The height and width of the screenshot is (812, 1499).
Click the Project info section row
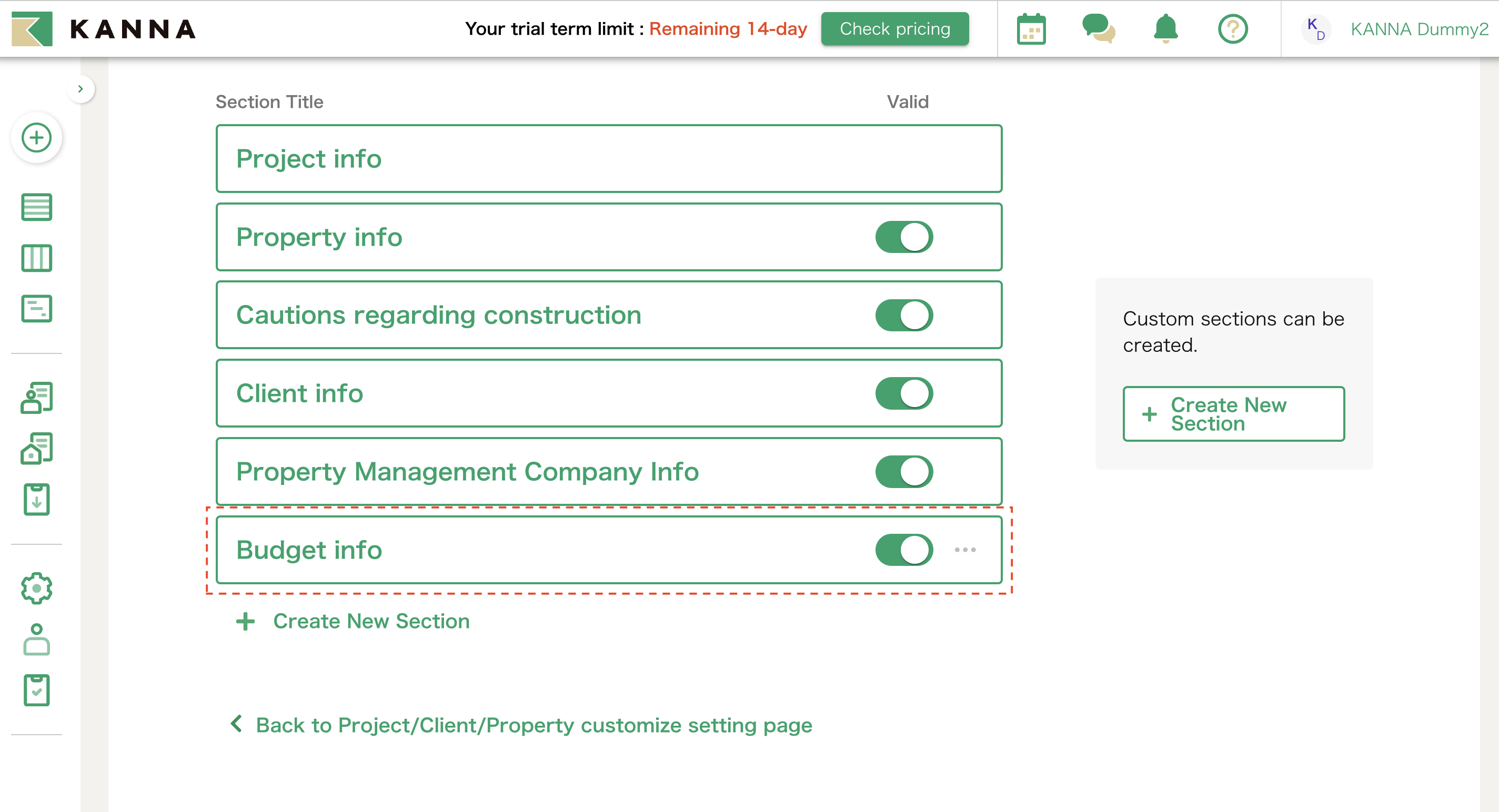[x=609, y=158]
